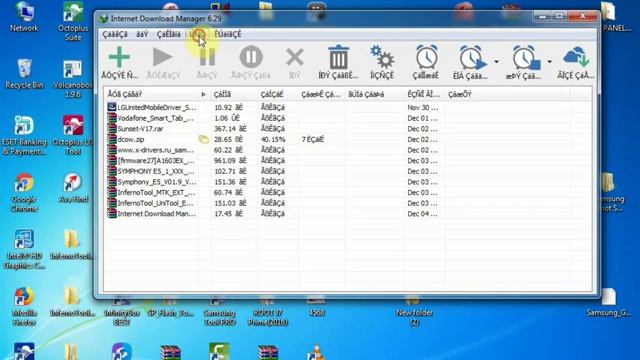Screen dimensions: 640x360
Task: Click the green plus Add URL toolbar icon
Action: 119,57
